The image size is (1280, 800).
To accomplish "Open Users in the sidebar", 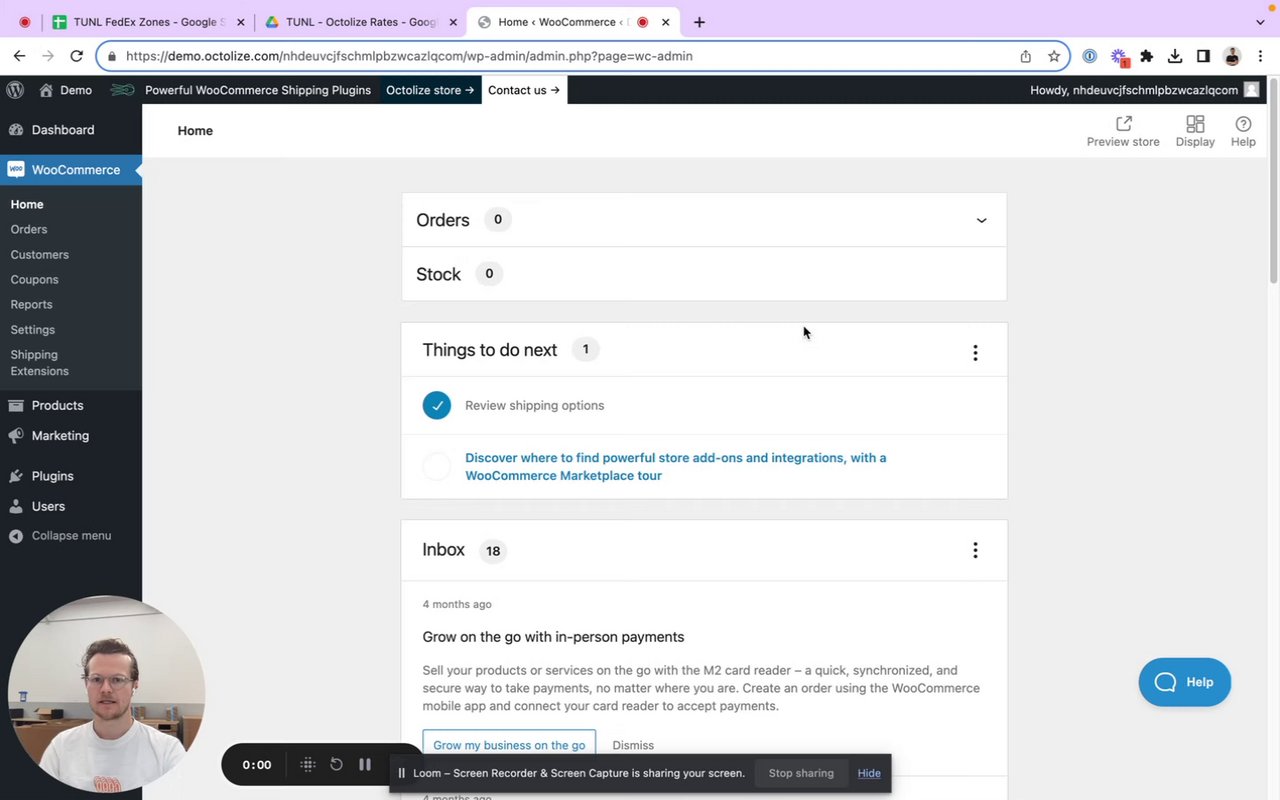I will click(x=48, y=506).
